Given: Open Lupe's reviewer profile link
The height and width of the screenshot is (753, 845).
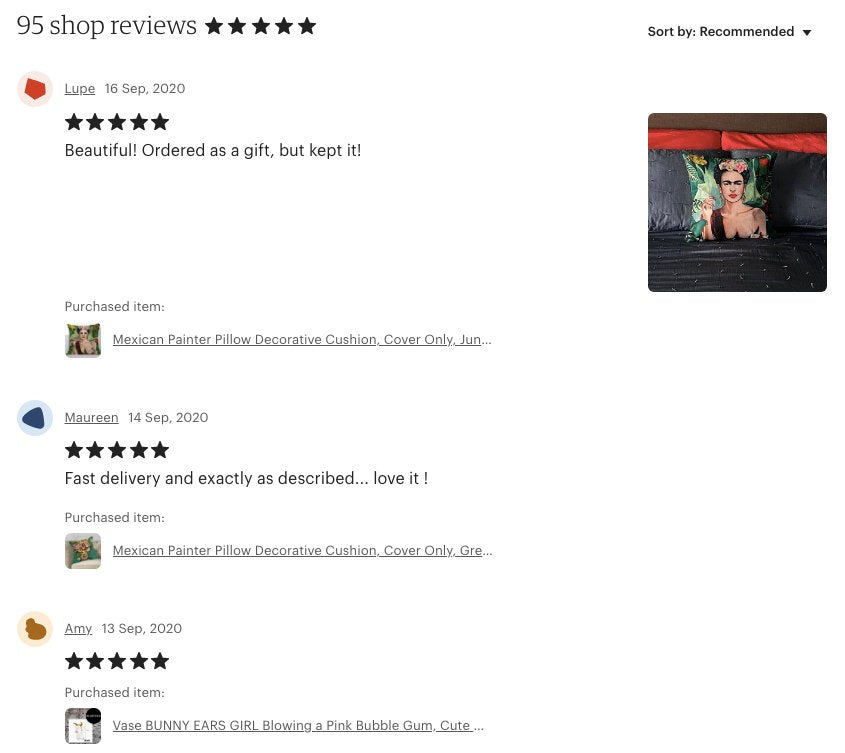Looking at the screenshot, I should click(80, 88).
